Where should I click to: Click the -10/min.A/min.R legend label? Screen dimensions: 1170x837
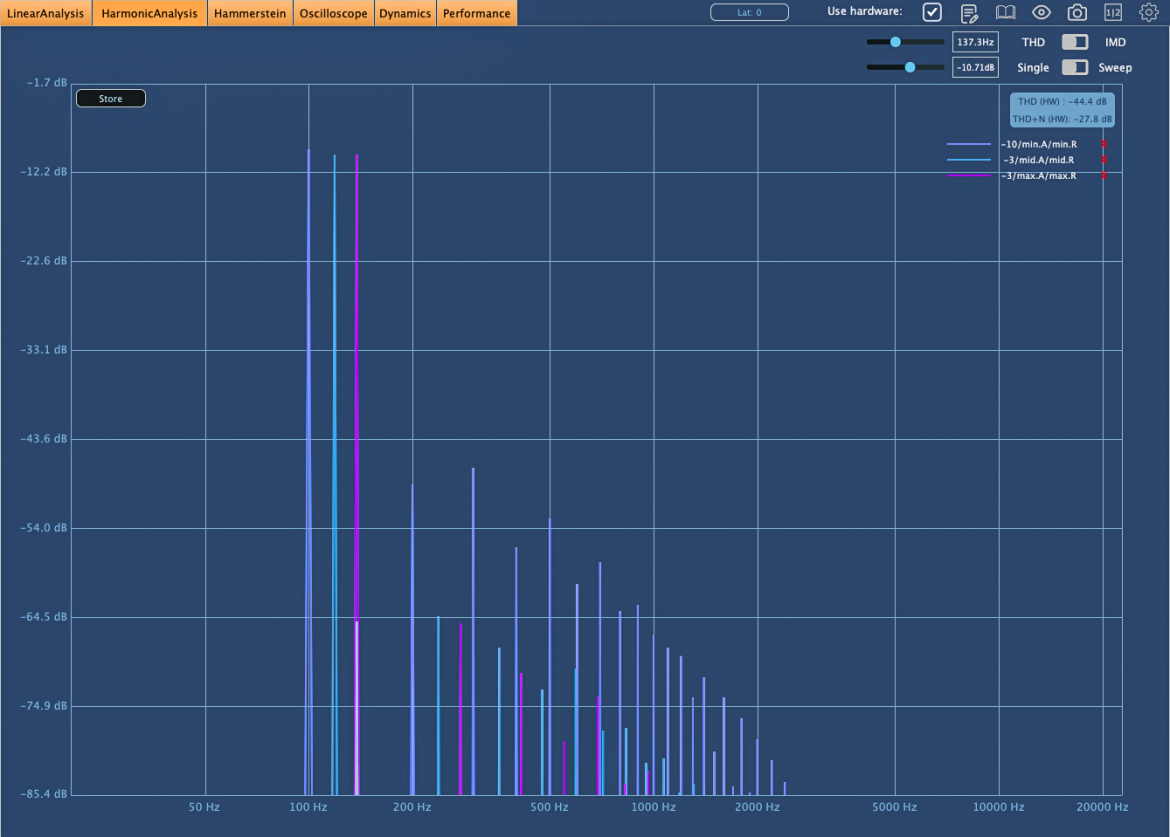[x=1039, y=144]
